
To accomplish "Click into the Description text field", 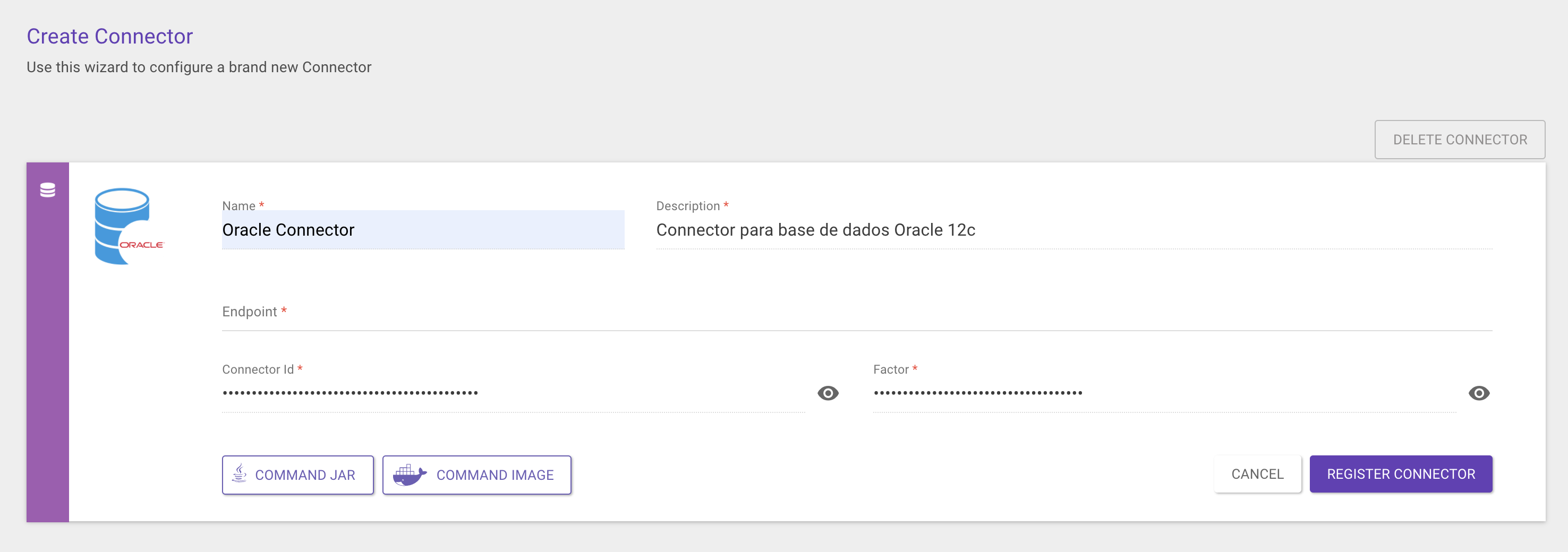I will pyautogui.click(x=1073, y=230).
